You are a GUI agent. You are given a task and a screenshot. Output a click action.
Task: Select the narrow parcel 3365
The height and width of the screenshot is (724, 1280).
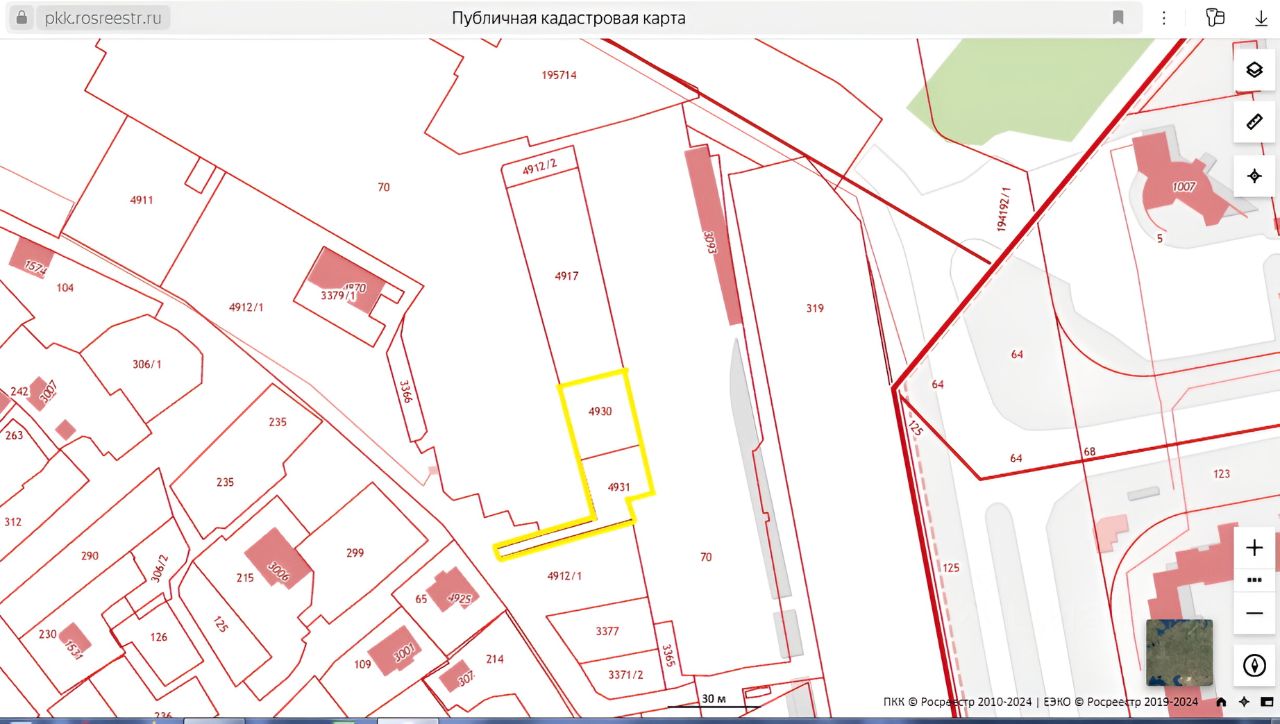tap(667, 655)
